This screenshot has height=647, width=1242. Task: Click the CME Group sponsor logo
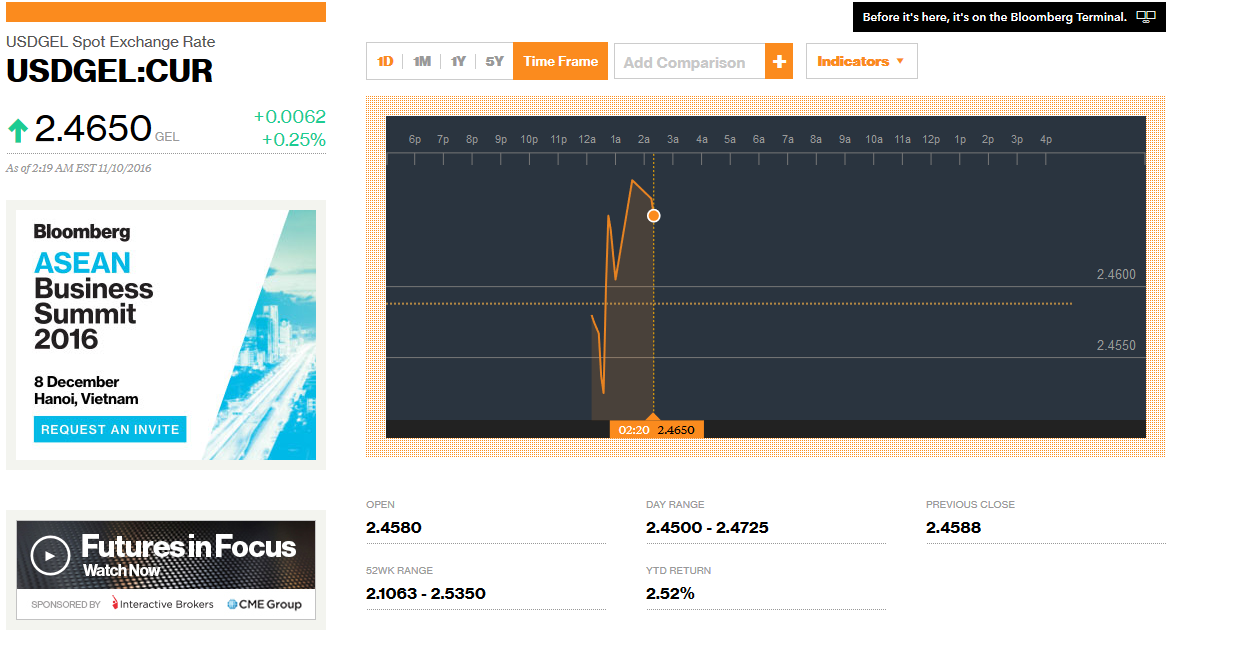[264, 604]
